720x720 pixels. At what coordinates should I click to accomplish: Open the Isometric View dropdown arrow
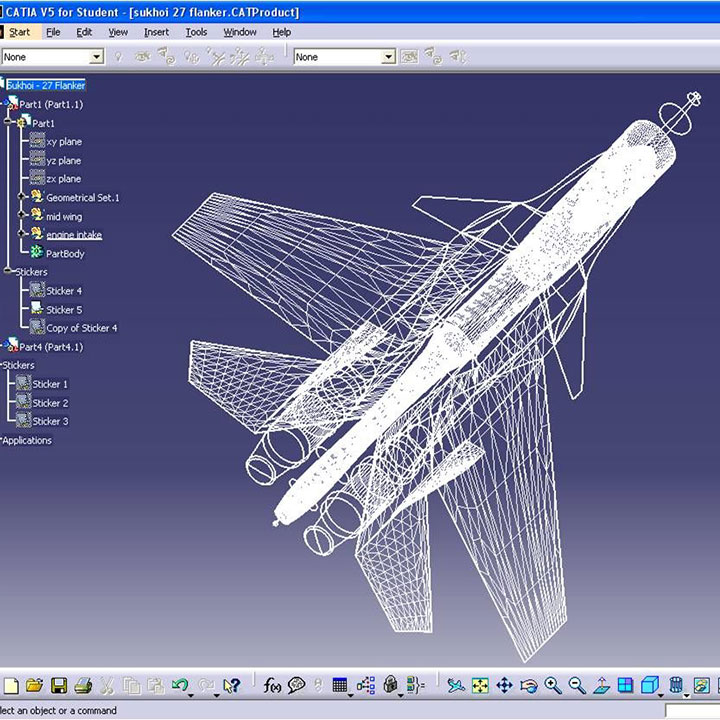tap(661, 695)
